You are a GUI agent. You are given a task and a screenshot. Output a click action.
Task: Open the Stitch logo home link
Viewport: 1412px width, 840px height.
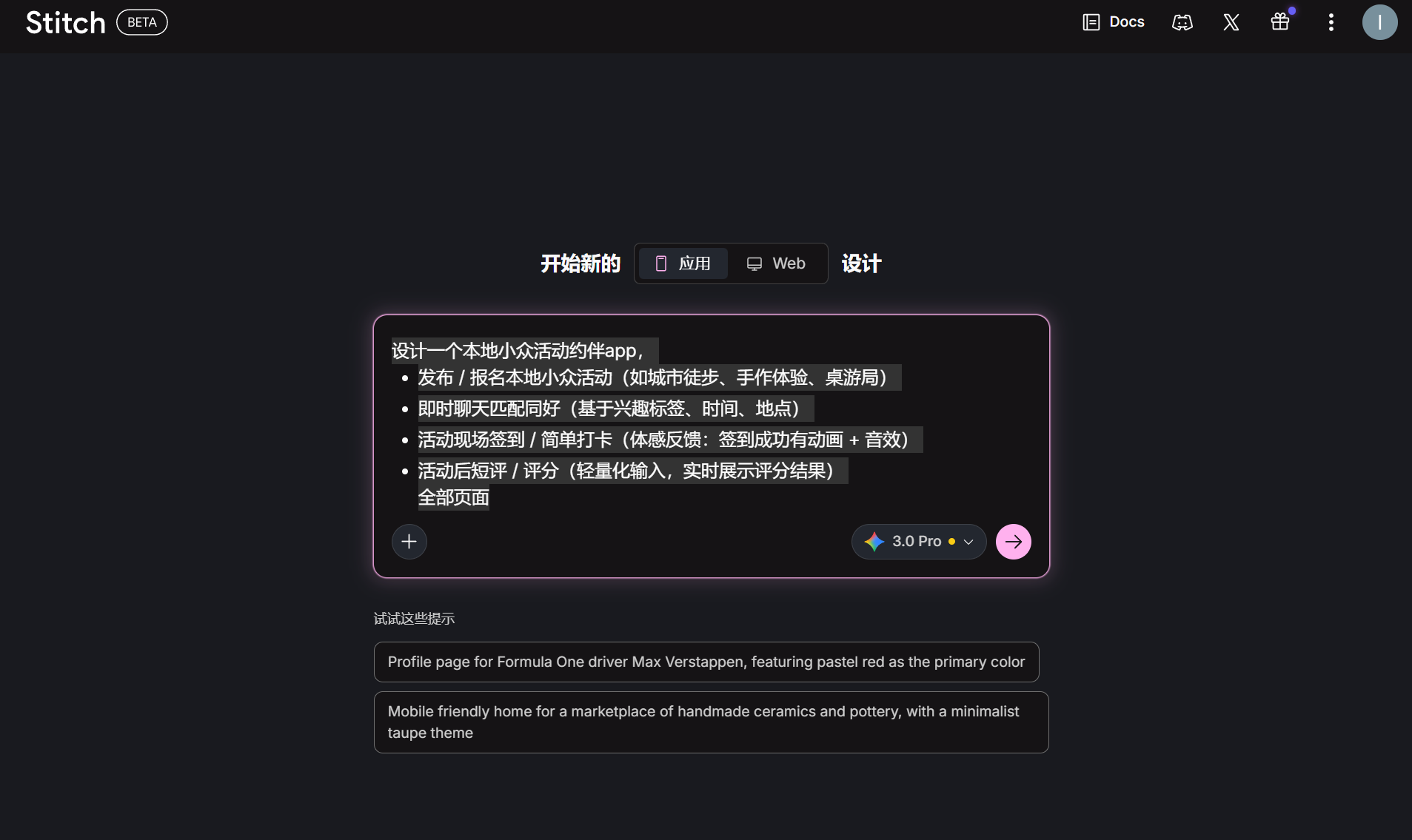click(x=65, y=22)
